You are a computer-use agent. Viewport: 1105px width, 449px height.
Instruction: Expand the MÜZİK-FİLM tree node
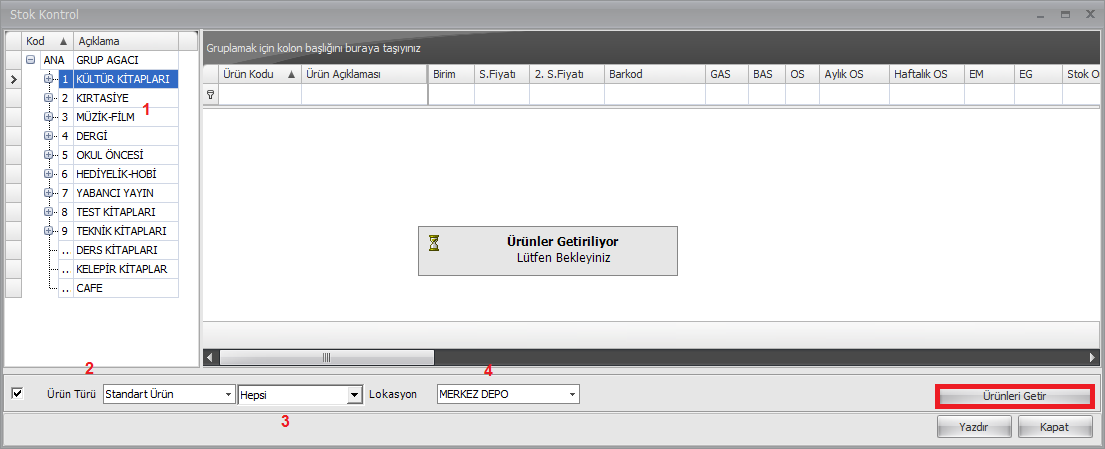tap(48, 117)
